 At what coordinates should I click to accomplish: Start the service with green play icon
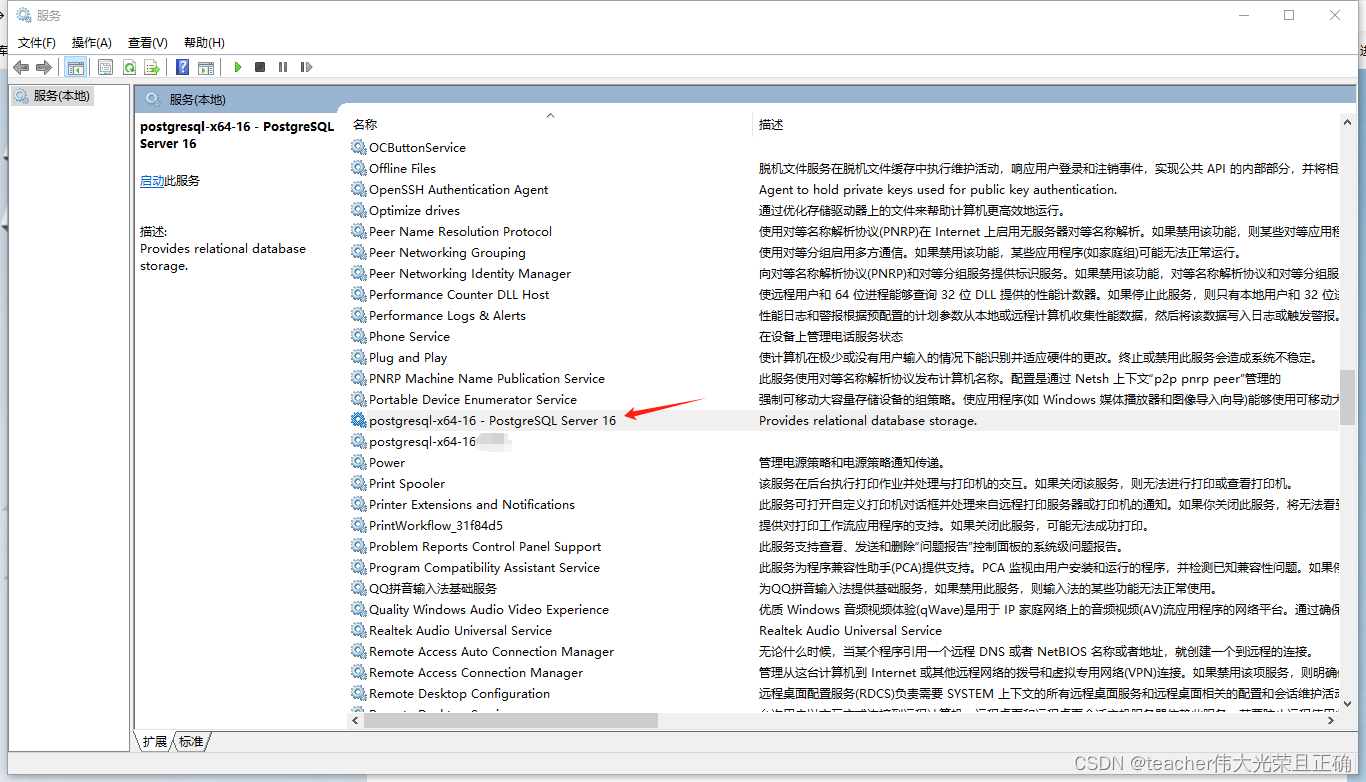click(238, 67)
